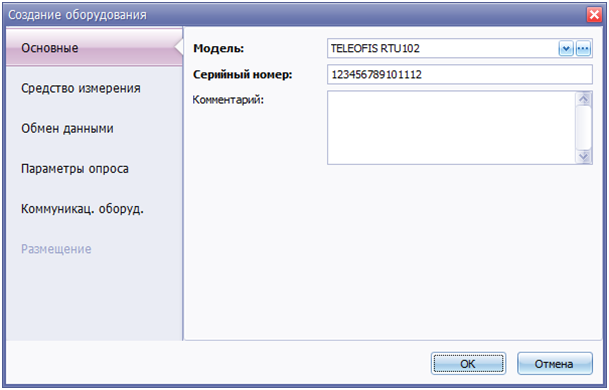Image resolution: width=609 pixels, height=390 pixels.
Task: Click the Создание оборудования title bar
Action: point(295,15)
